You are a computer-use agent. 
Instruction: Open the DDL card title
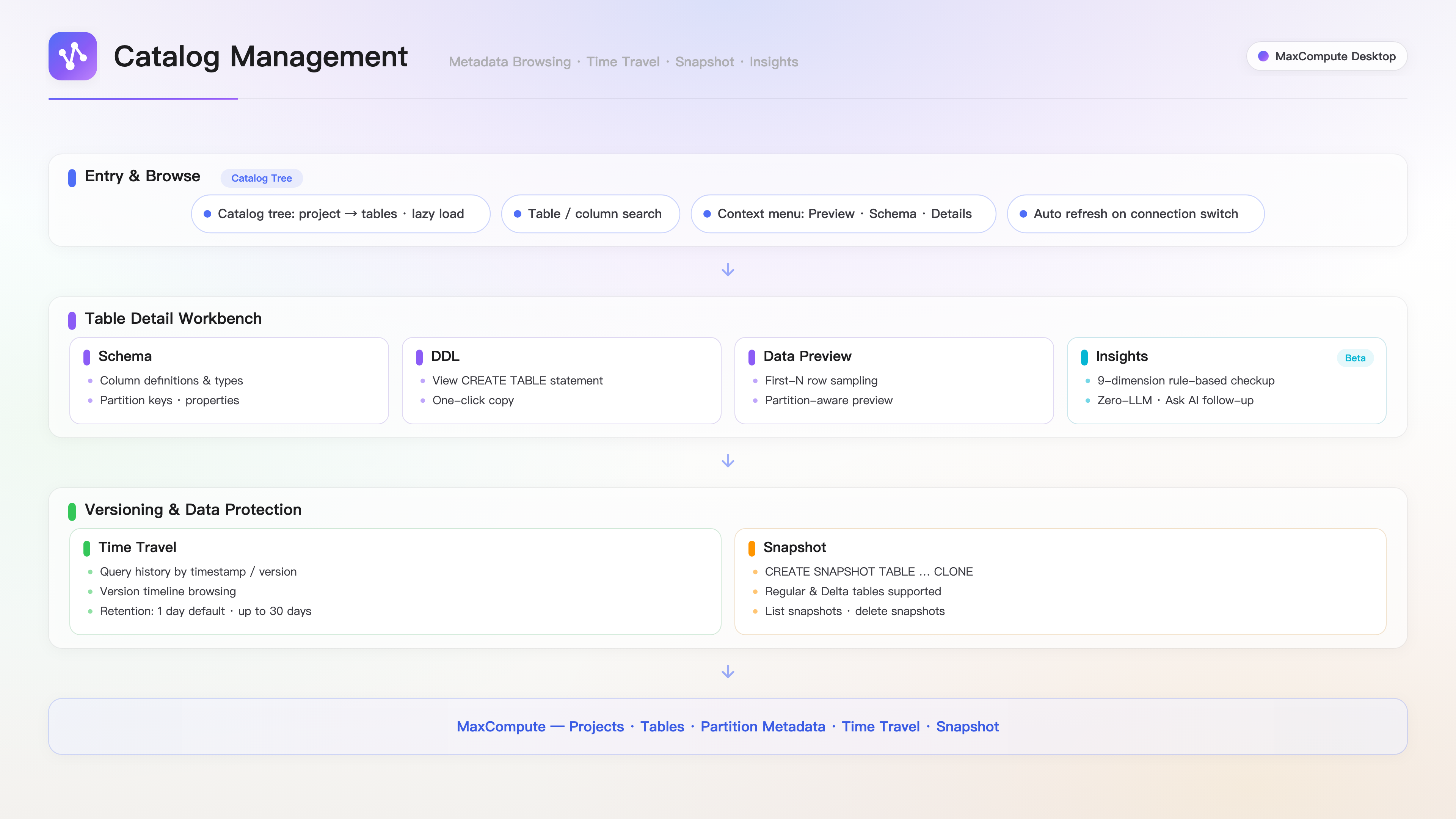[x=445, y=356]
